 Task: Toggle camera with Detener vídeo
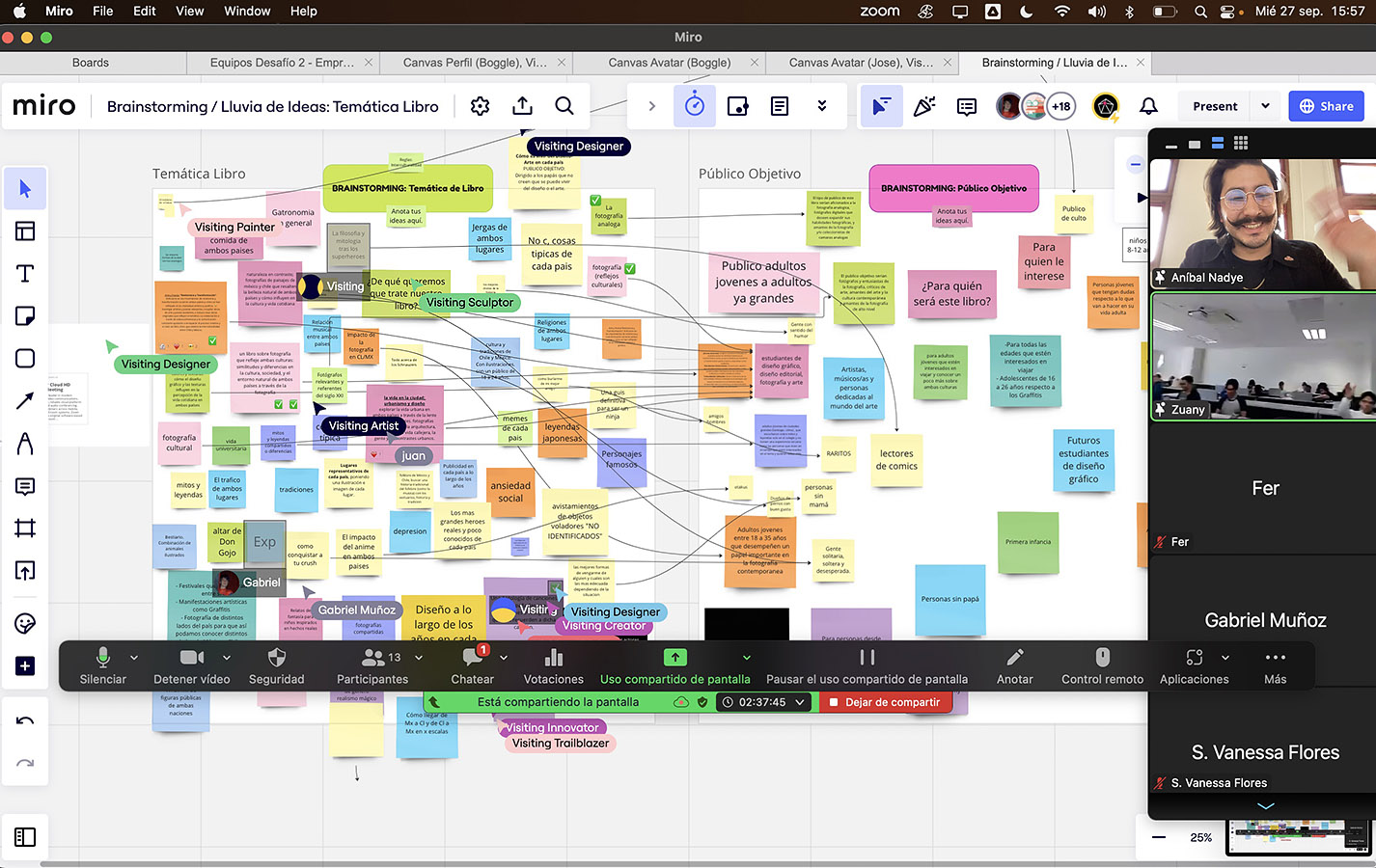pos(192,665)
